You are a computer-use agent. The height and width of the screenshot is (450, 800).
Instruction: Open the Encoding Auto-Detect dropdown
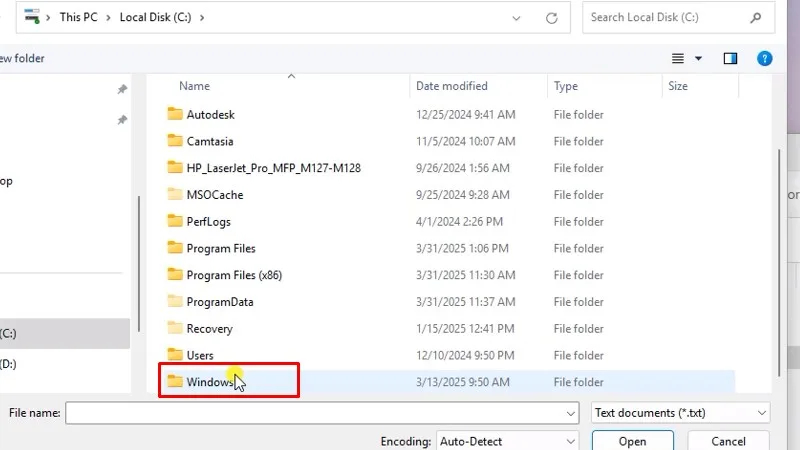(x=507, y=441)
